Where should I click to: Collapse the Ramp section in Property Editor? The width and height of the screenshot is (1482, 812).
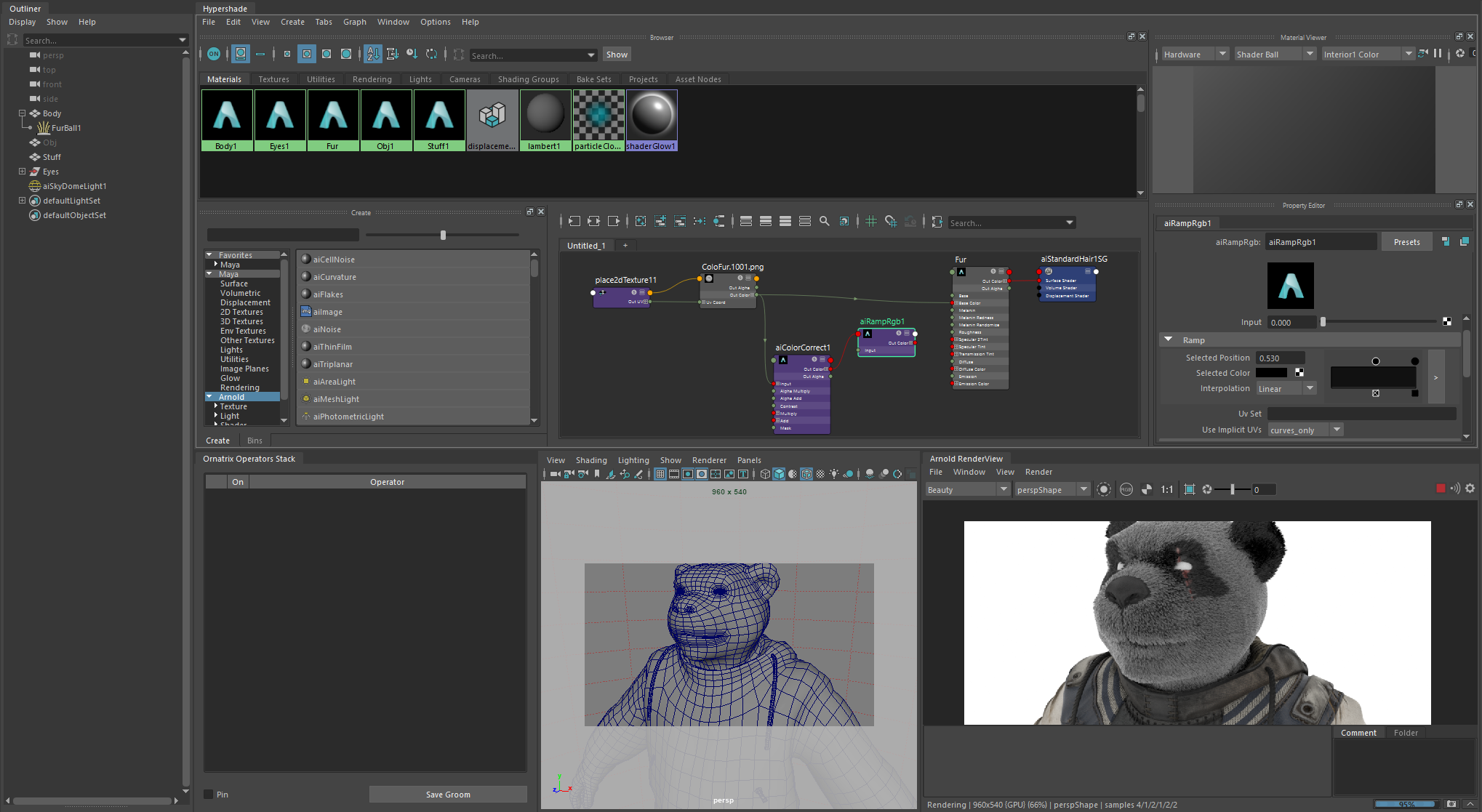[x=1169, y=339]
